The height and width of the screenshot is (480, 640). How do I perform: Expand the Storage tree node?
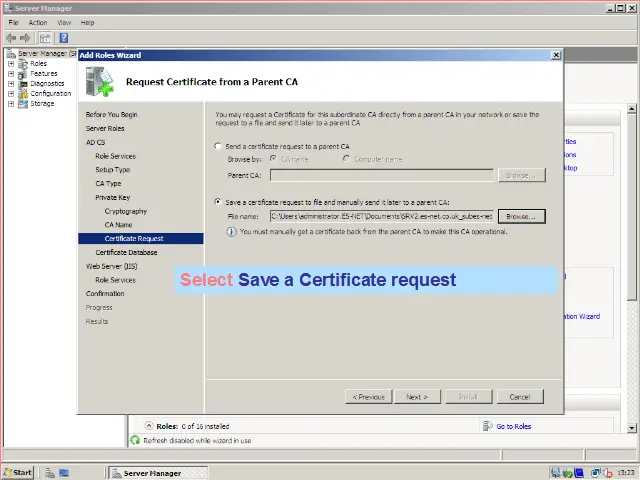[x=11, y=104]
